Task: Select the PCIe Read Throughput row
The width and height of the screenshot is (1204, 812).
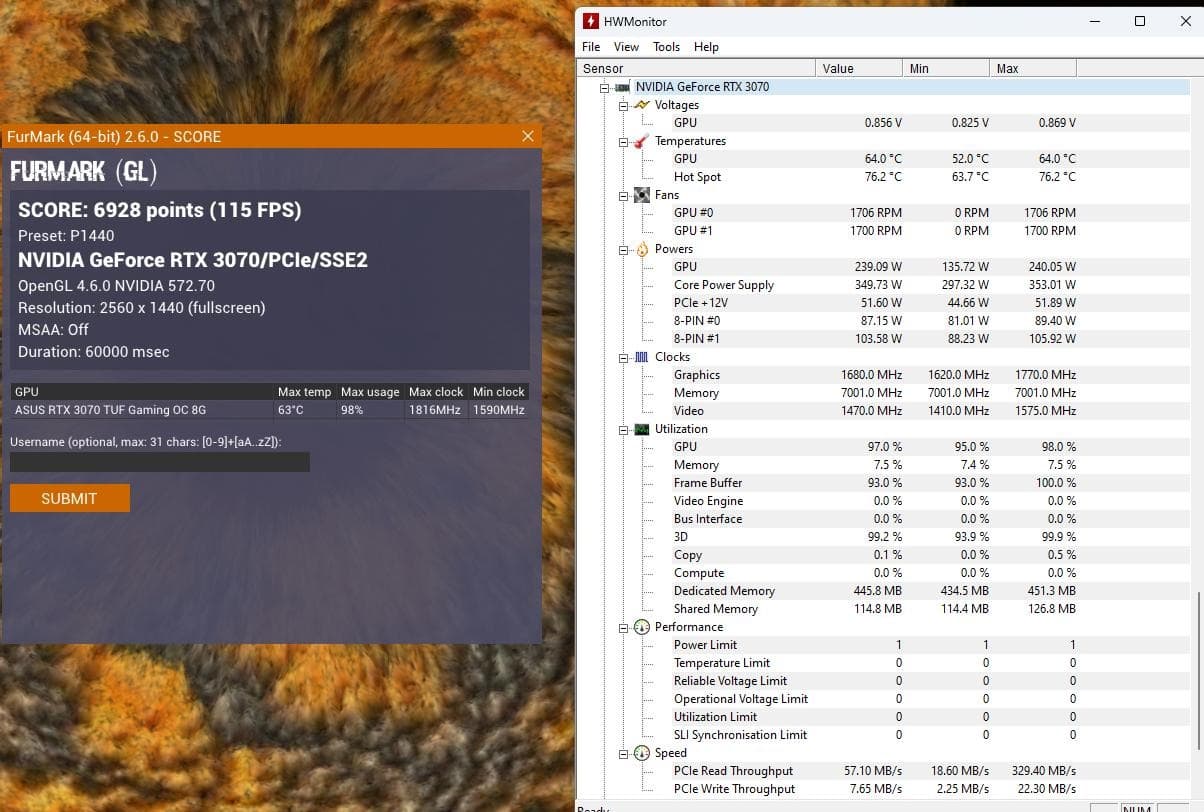Action: pos(884,771)
